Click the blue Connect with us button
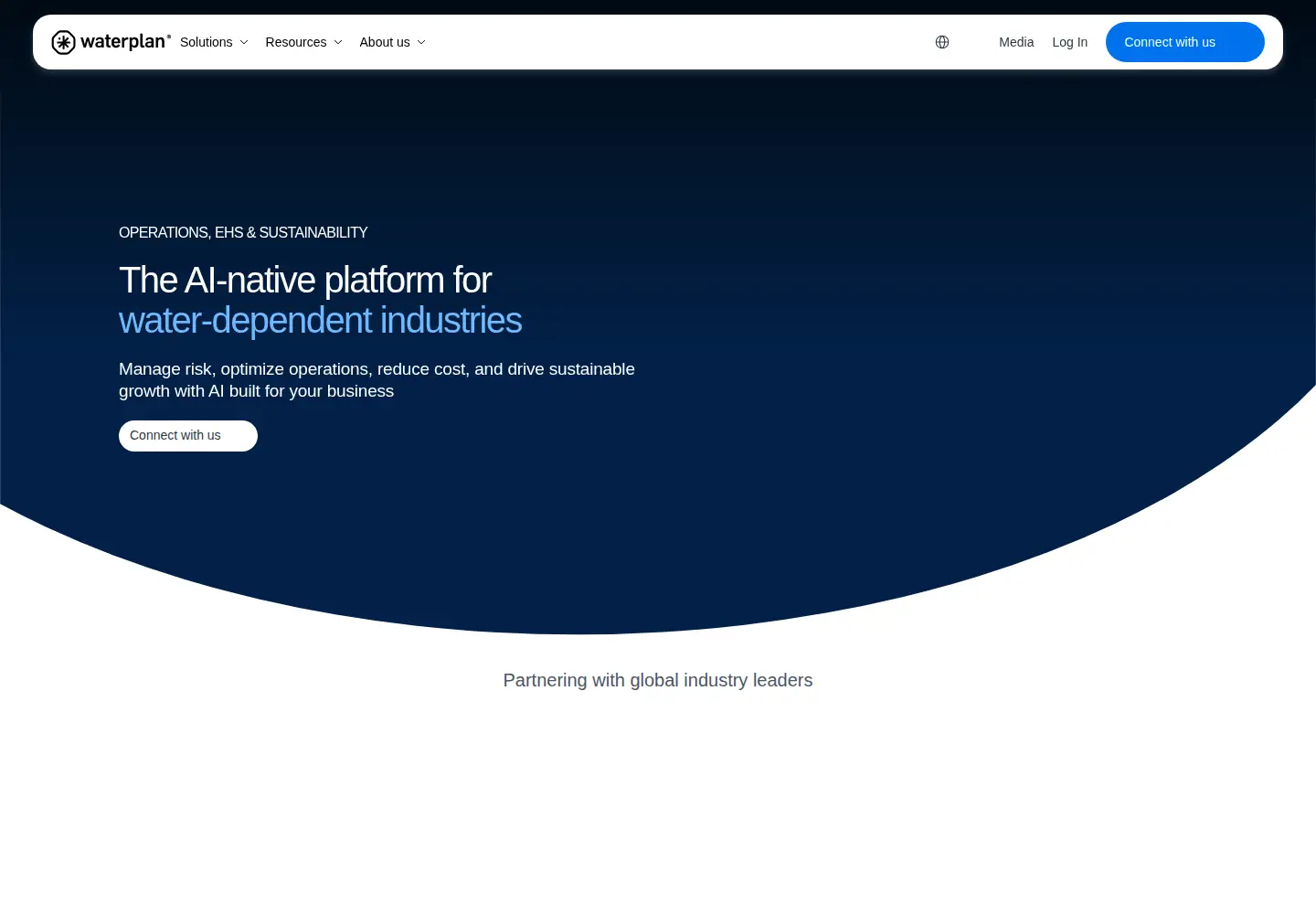 pyautogui.click(x=1184, y=42)
